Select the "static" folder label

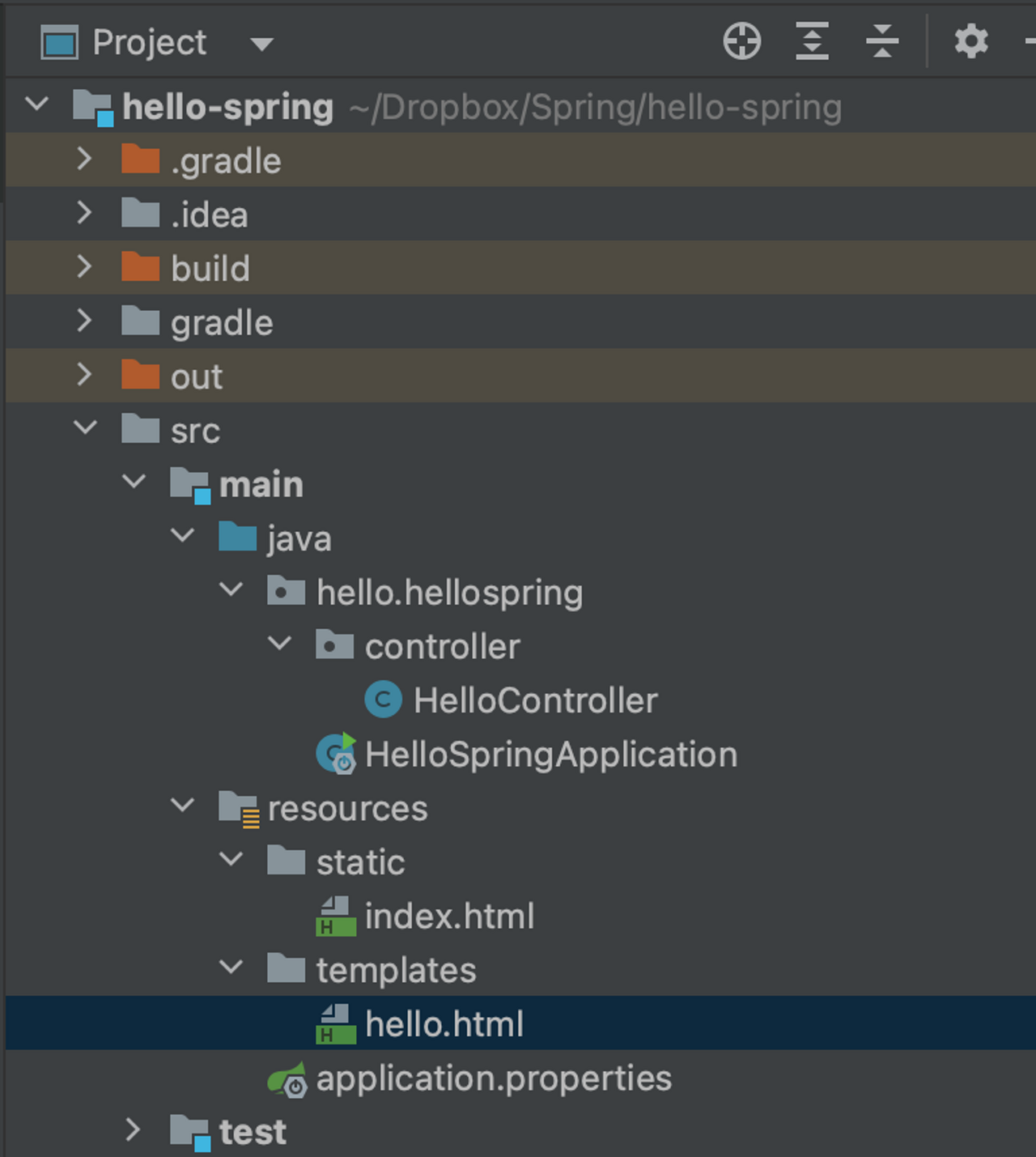pyautogui.click(x=361, y=862)
